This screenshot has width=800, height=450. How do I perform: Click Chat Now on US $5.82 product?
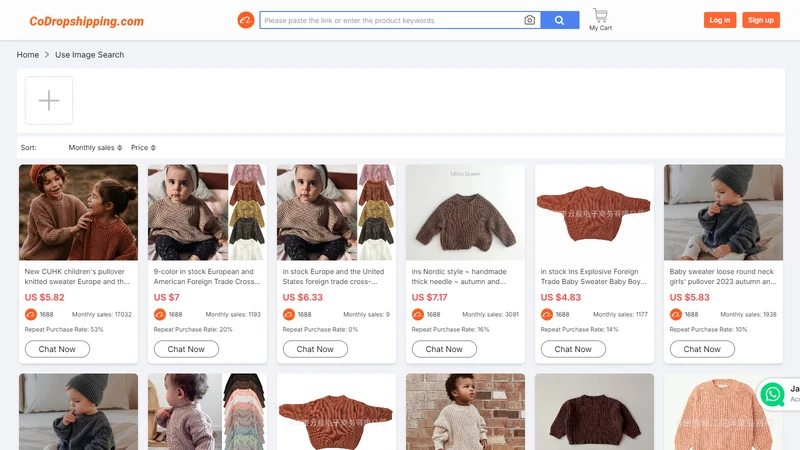(57, 349)
